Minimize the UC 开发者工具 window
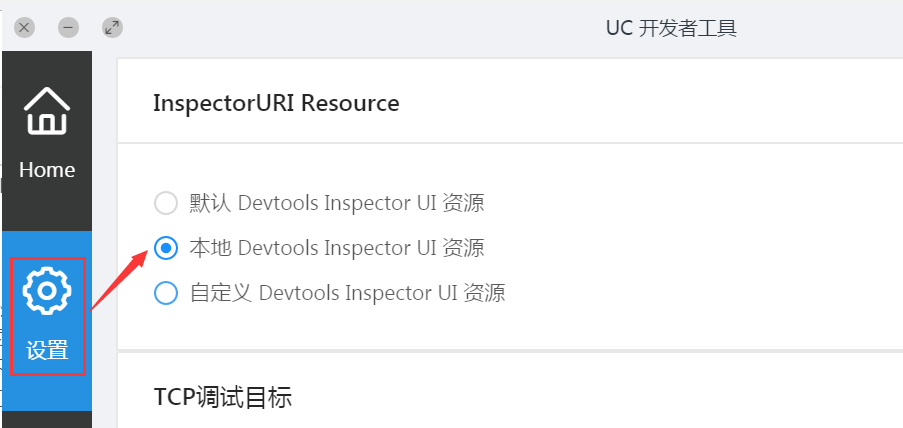Viewport: 903px width, 428px height. (68, 27)
